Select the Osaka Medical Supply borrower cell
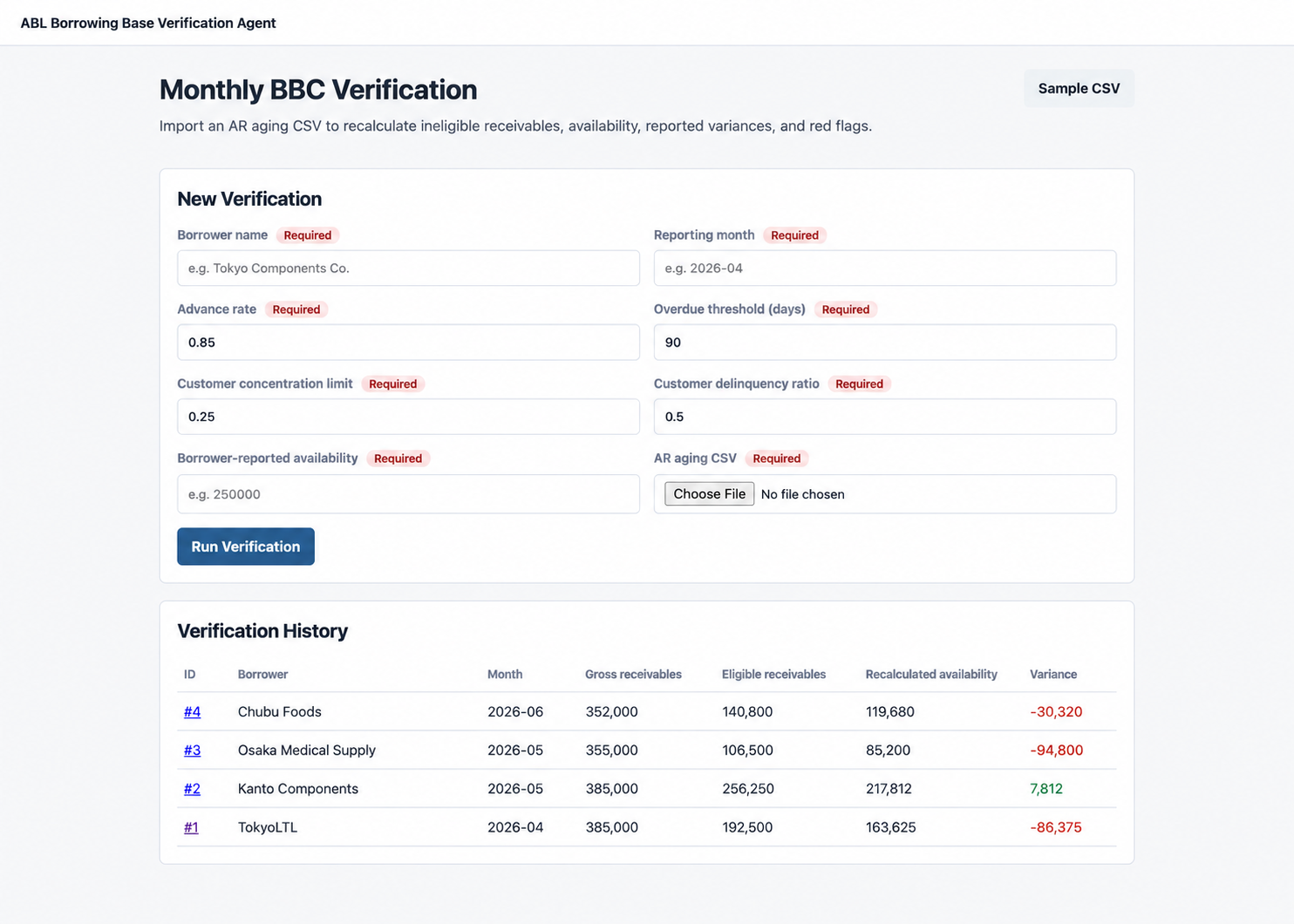Viewport: 1294px width, 924px height. tap(307, 750)
